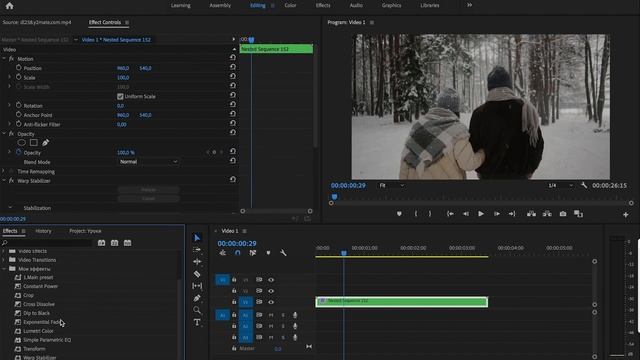640x360 pixels.
Task: Reset the Position parameter
Action: pos(233,67)
